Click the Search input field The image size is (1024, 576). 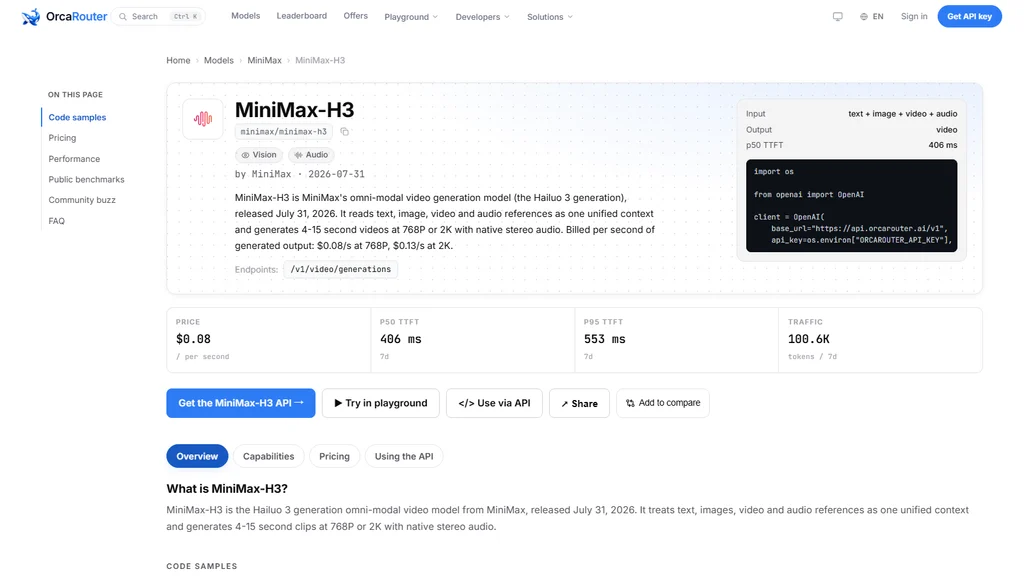click(x=158, y=16)
